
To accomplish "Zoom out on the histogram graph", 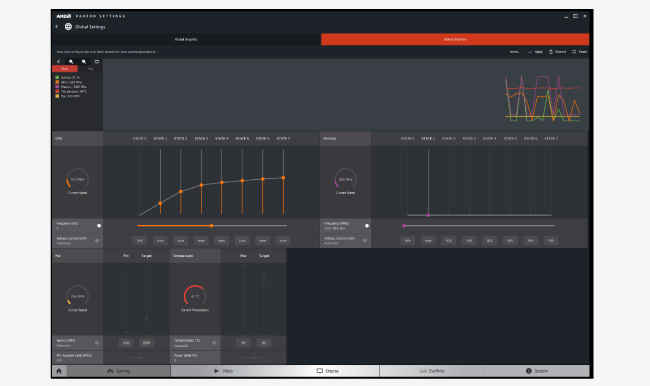I will pyautogui.click(x=84, y=61).
